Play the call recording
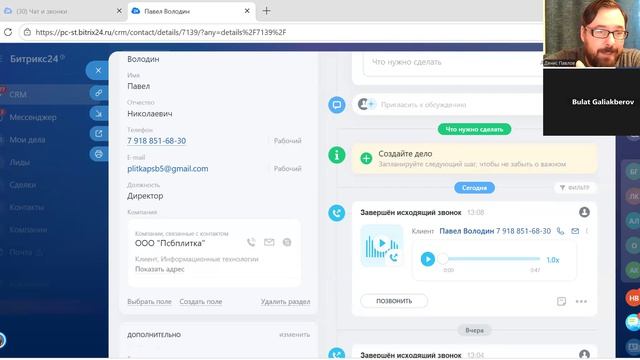 [427, 259]
